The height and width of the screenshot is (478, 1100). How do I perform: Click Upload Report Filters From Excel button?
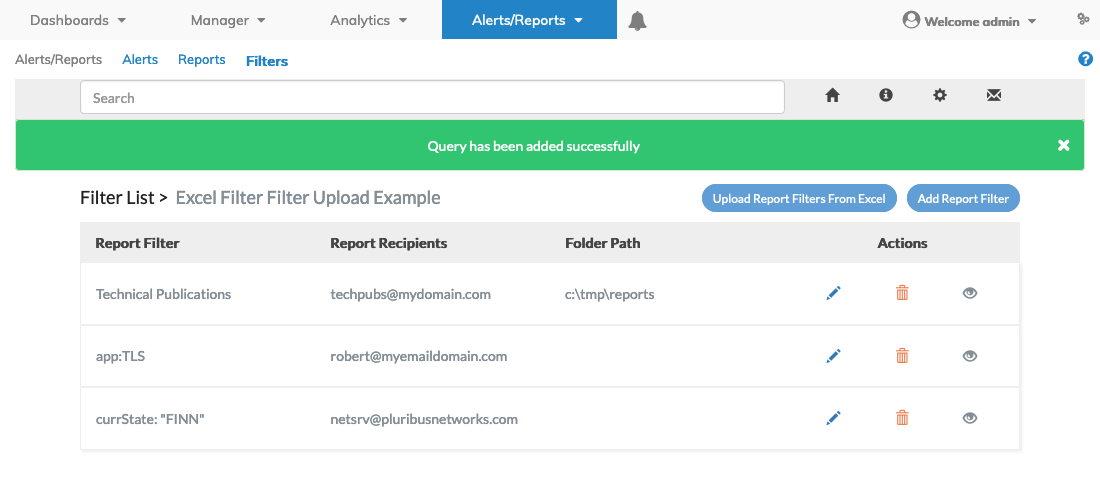pyautogui.click(x=799, y=199)
